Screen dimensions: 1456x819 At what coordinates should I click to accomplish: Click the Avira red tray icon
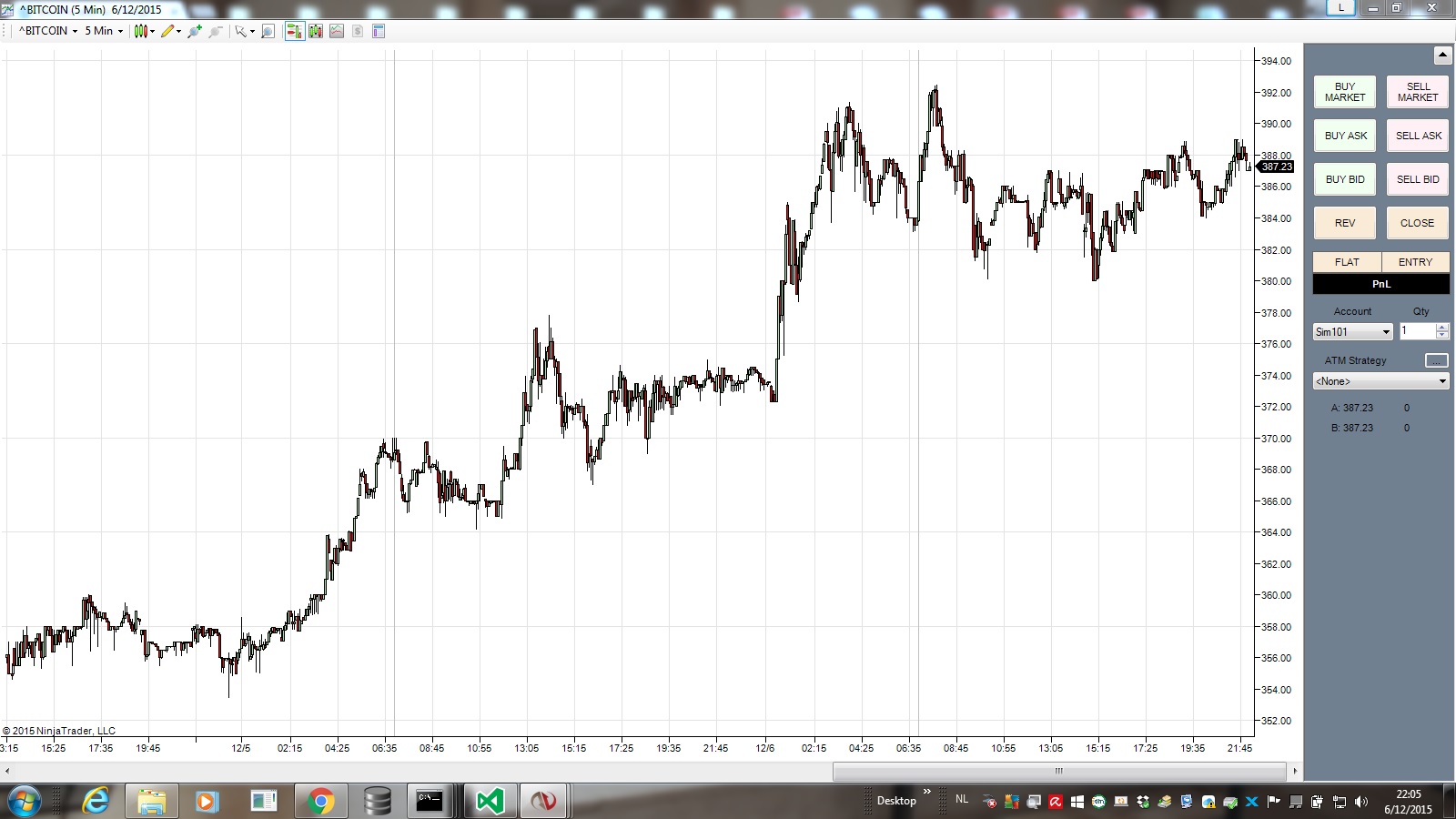click(x=1056, y=802)
